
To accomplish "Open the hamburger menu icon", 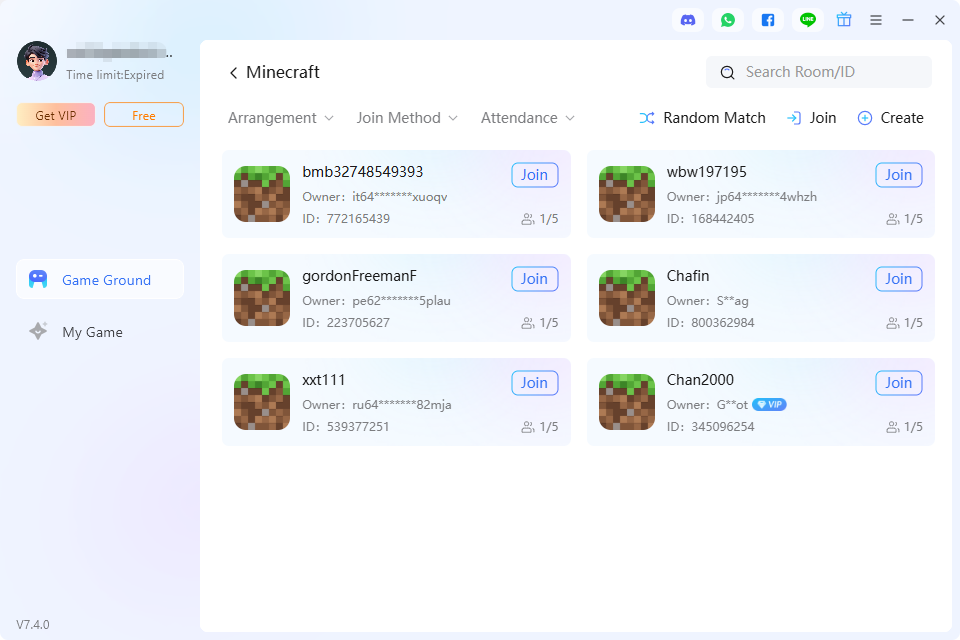I will click(x=876, y=20).
